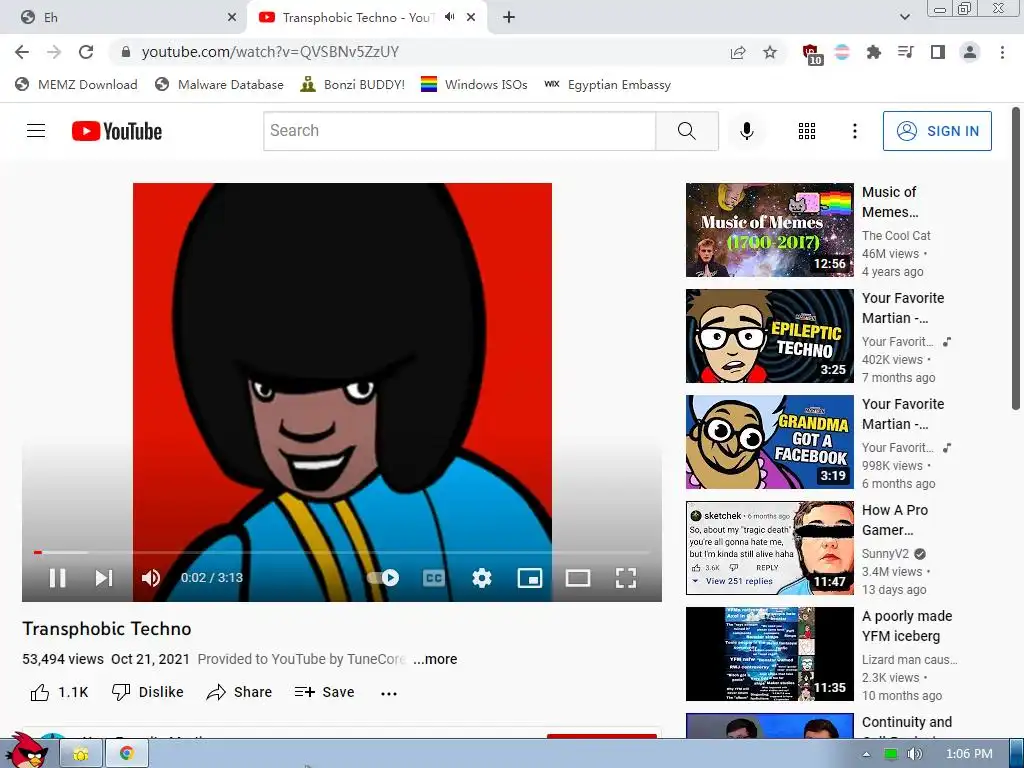Share the video
Screen dimensions: 1024x768
pos(239,692)
